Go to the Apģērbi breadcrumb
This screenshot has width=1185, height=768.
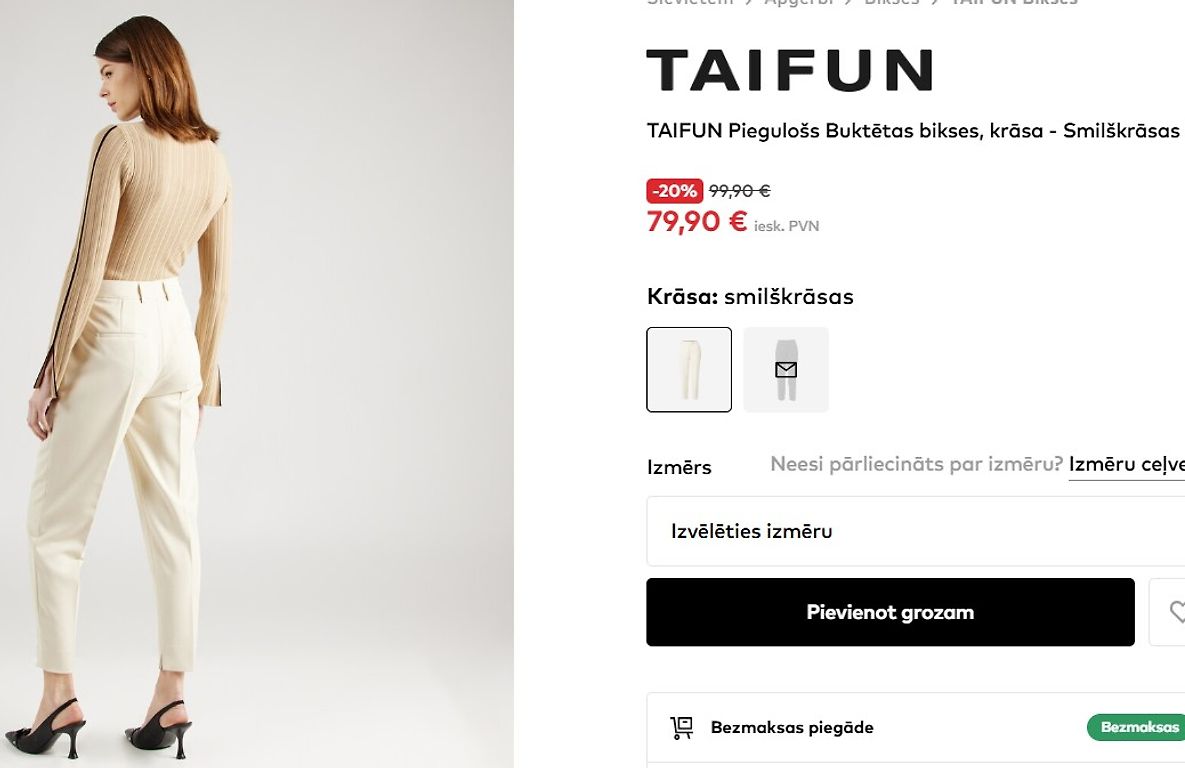coord(799,2)
